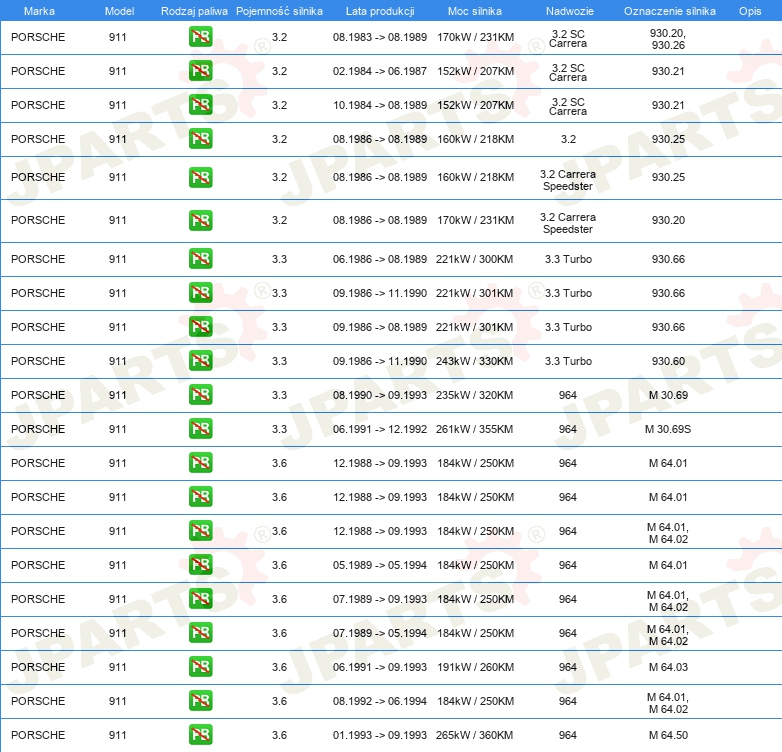Click the fuel icon in the 221kW 09.1986 -> 11.1990 row
782x752 pixels.
coord(200,293)
